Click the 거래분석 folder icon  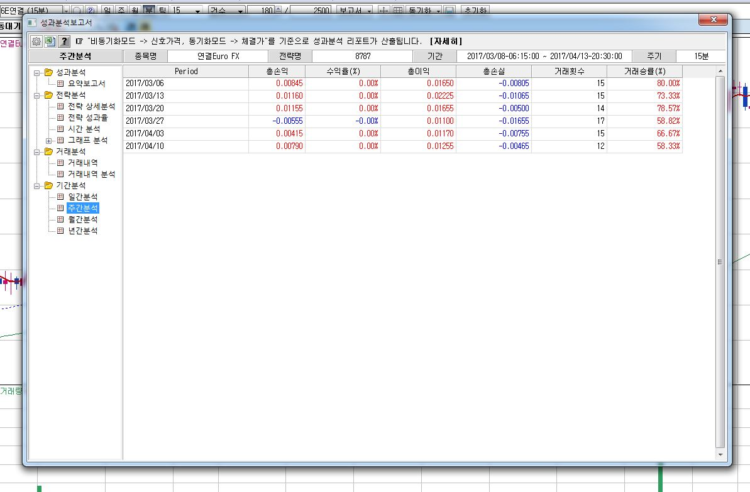[x=47, y=151]
